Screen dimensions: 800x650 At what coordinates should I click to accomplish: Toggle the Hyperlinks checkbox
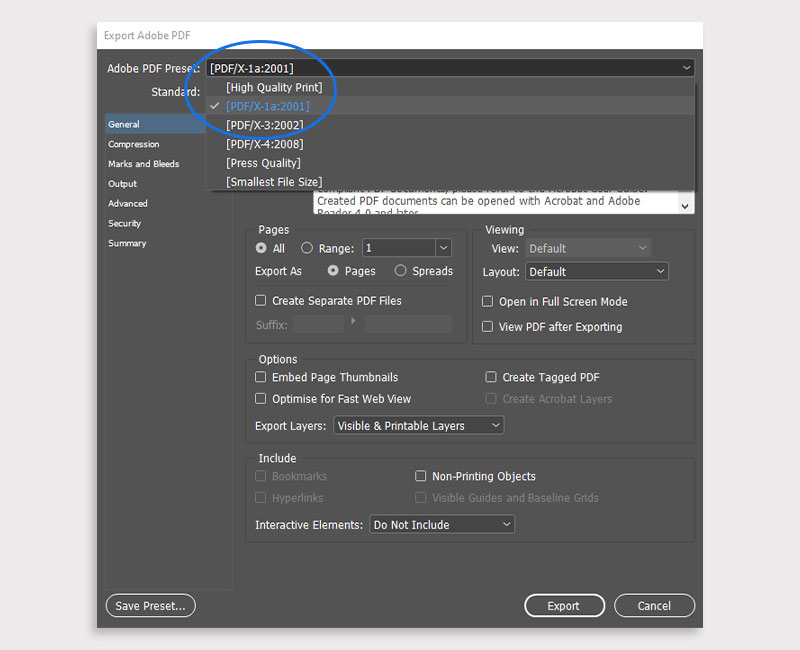click(x=261, y=497)
